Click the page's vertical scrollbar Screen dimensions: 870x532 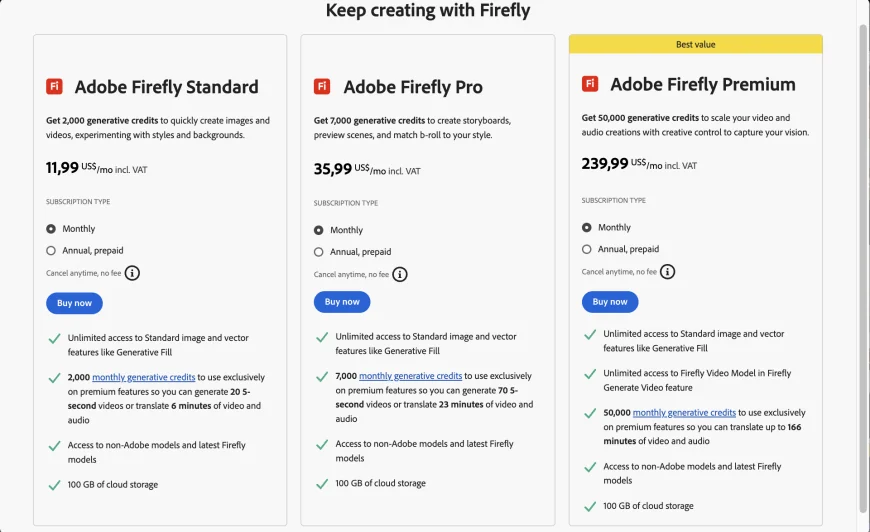pos(863,266)
